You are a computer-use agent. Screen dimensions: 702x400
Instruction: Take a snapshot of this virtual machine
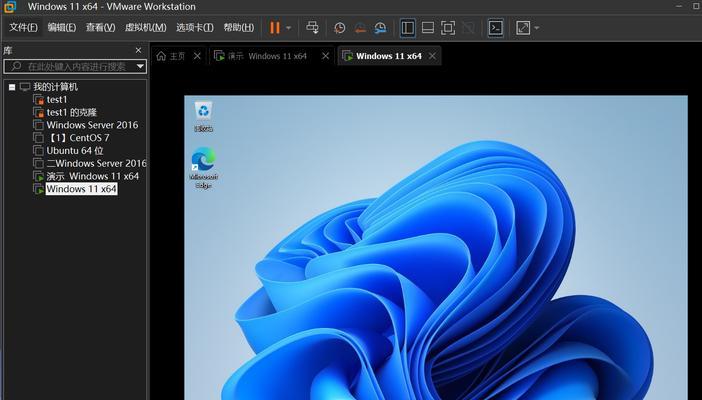click(x=339, y=28)
